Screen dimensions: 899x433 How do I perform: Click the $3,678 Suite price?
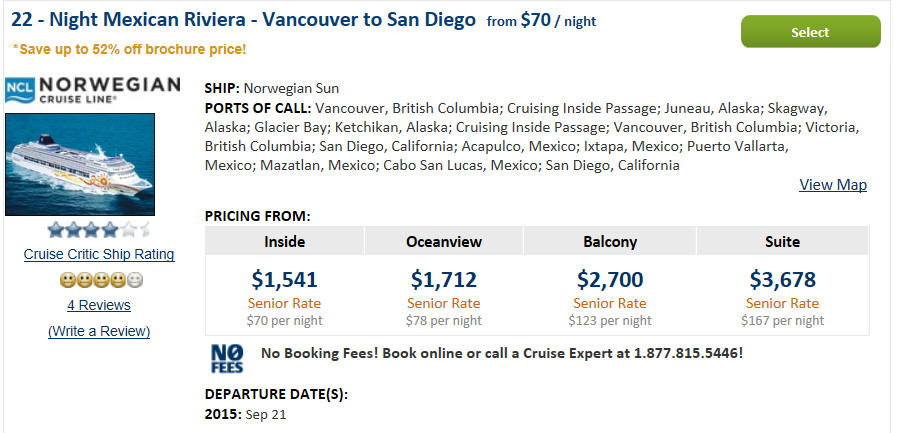783,280
